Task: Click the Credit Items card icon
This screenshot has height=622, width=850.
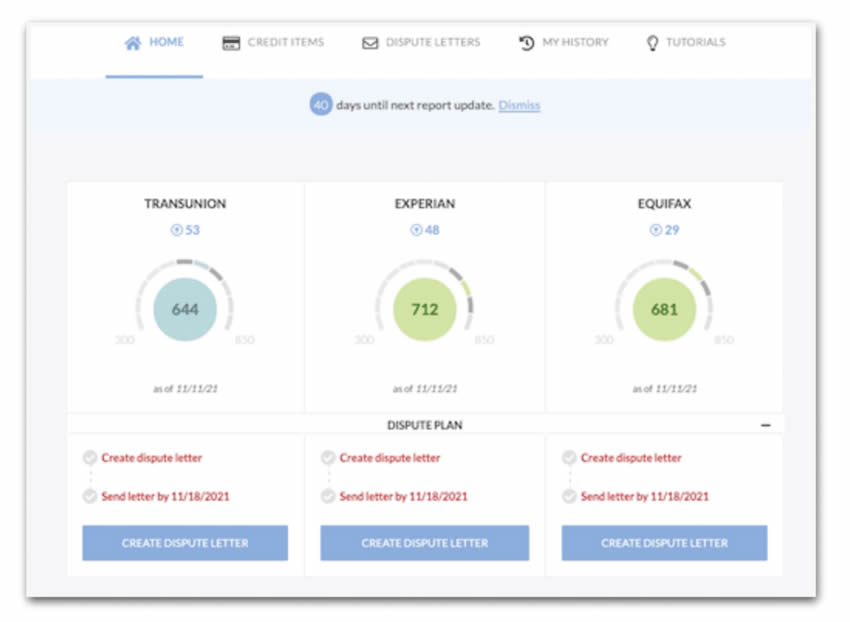Action: coord(231,43)
